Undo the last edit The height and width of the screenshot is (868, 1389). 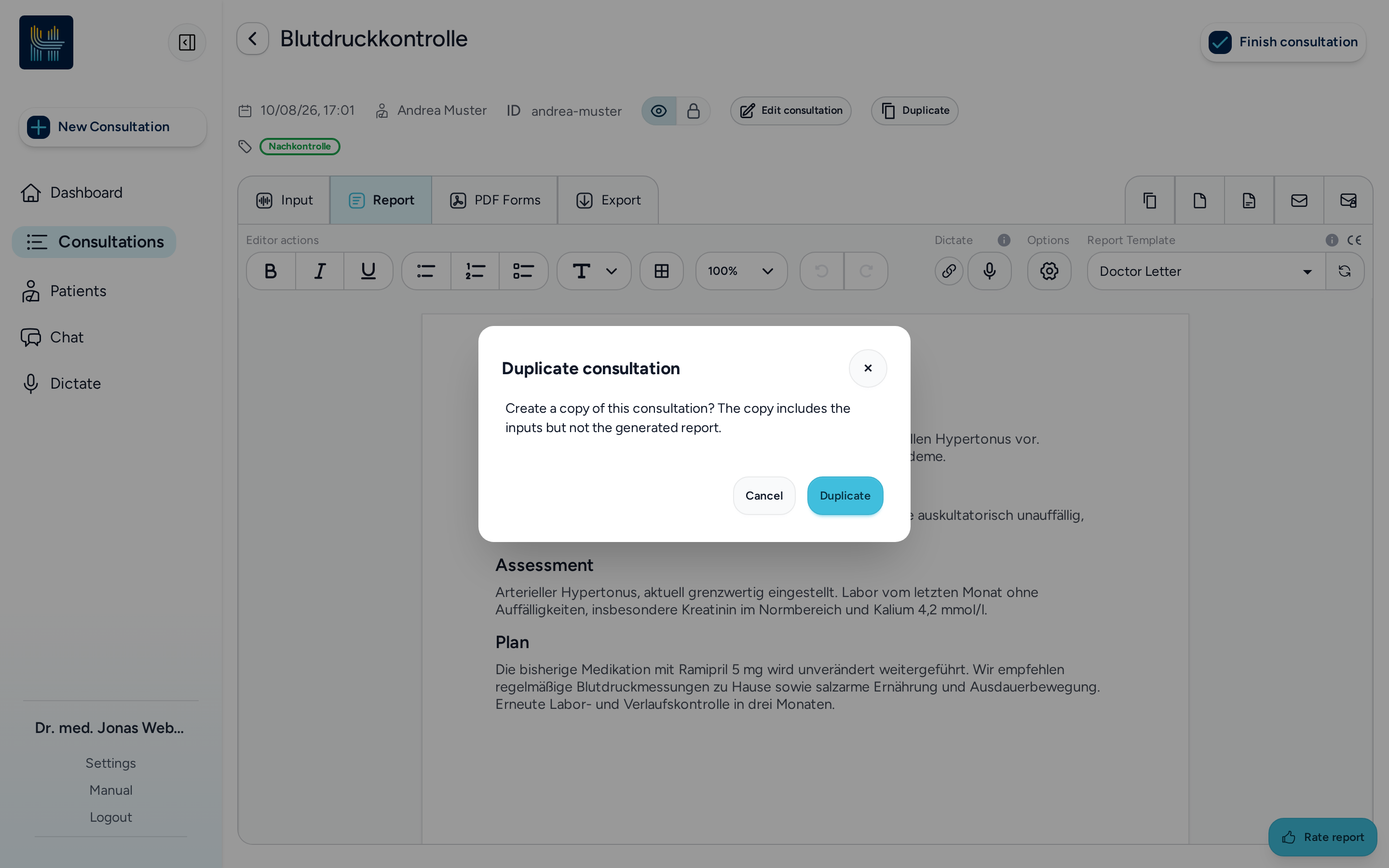(x=822, y=271)
